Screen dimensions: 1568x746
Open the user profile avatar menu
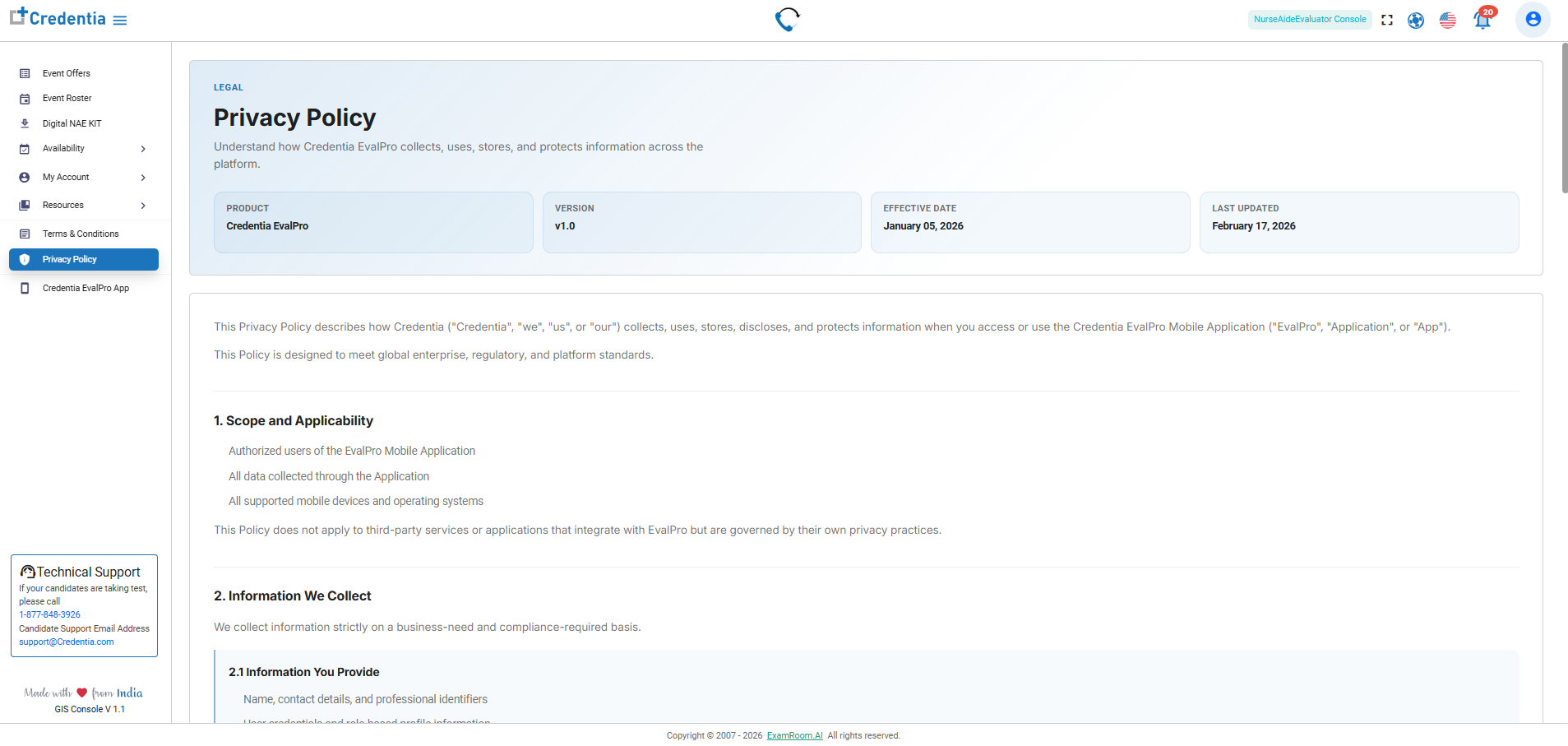(x=1533, y=19)
